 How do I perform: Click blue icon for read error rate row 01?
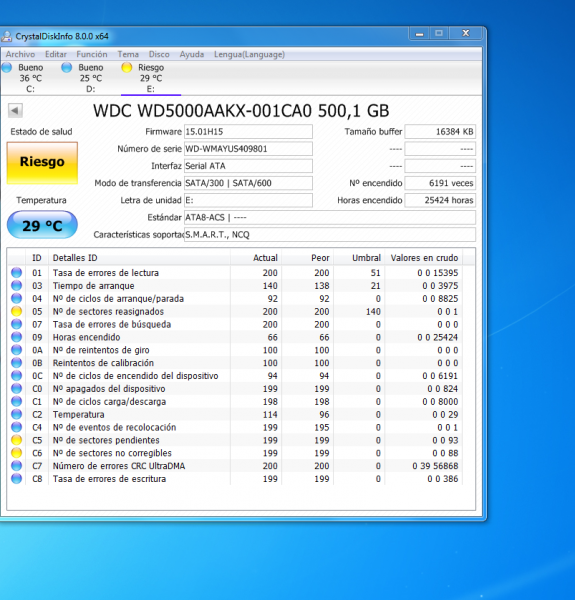pos(16,273)
